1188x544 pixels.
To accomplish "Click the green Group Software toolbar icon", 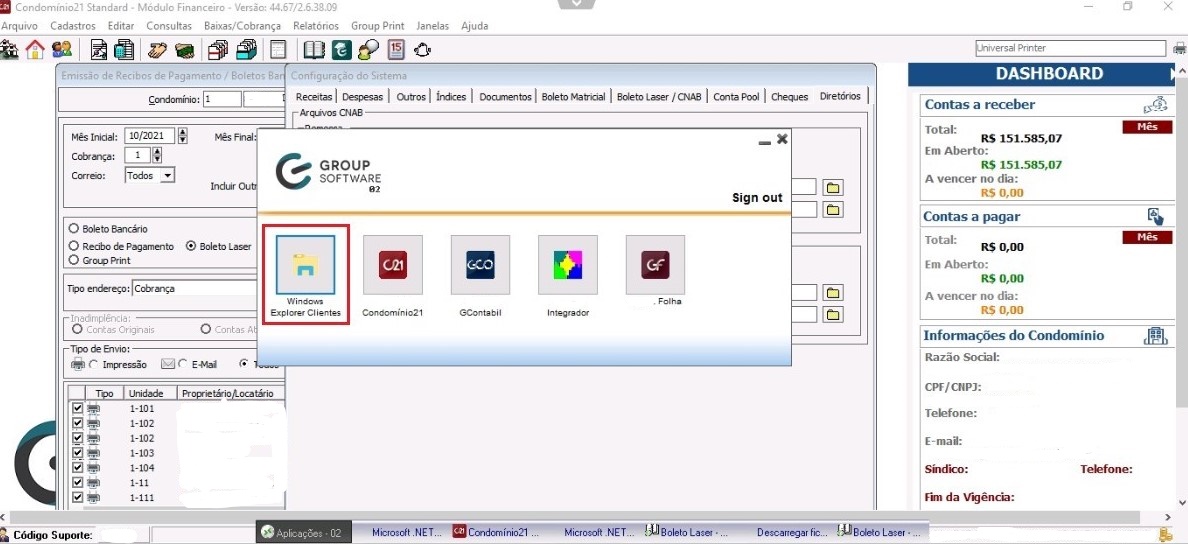I will coord(342,50).
